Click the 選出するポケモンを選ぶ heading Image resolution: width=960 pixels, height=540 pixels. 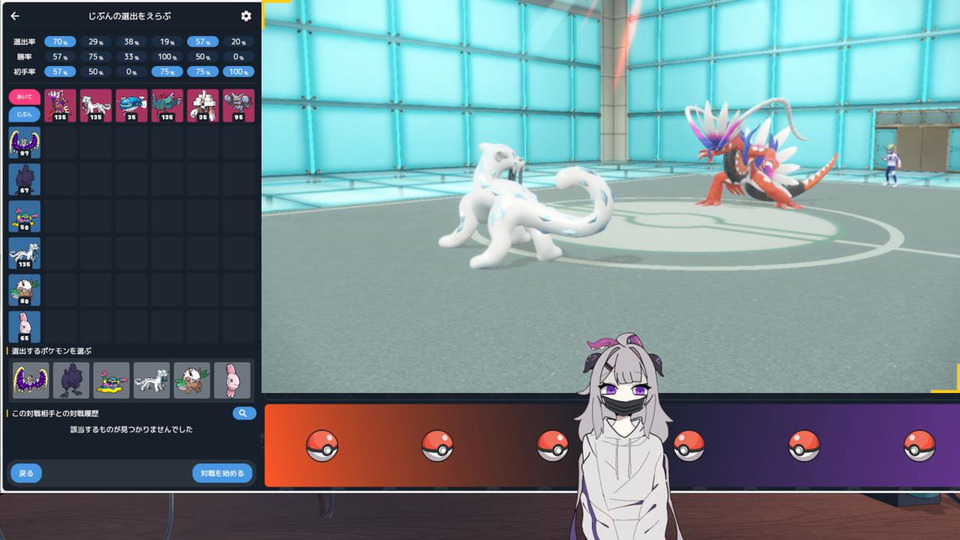point(51,351)
